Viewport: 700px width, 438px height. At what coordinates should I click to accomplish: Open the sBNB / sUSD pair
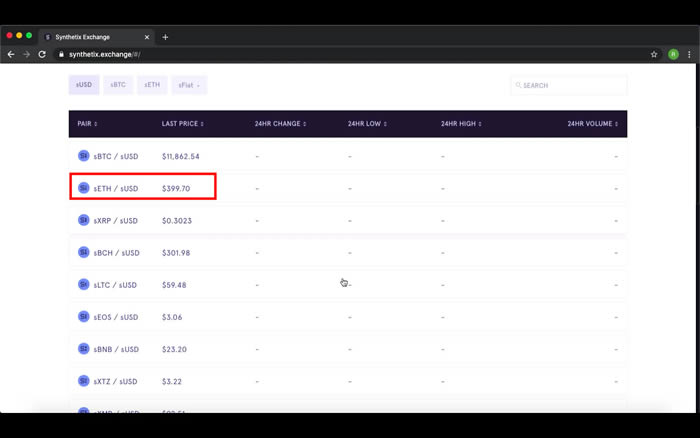point(117,349)
